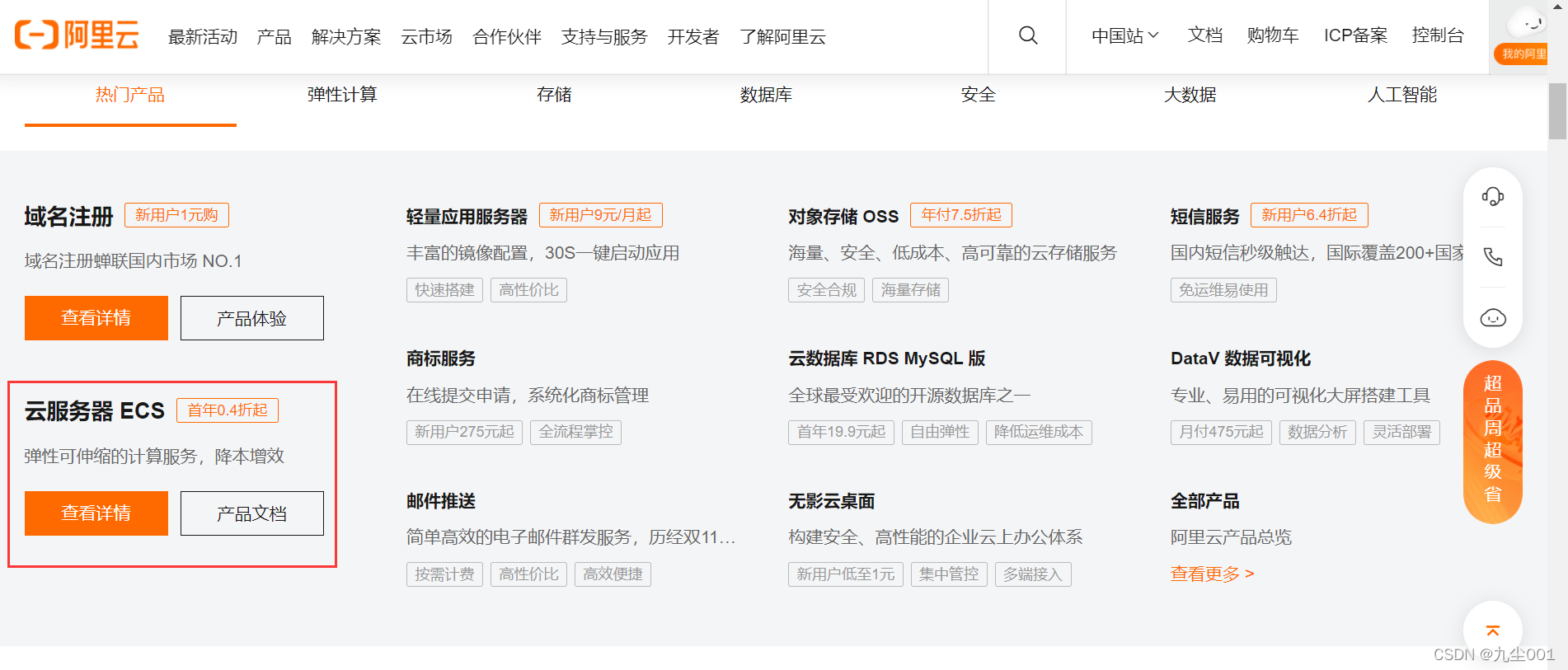Switch to the 大数据 tab
1568x670 pixels.
pos(1190,95)
